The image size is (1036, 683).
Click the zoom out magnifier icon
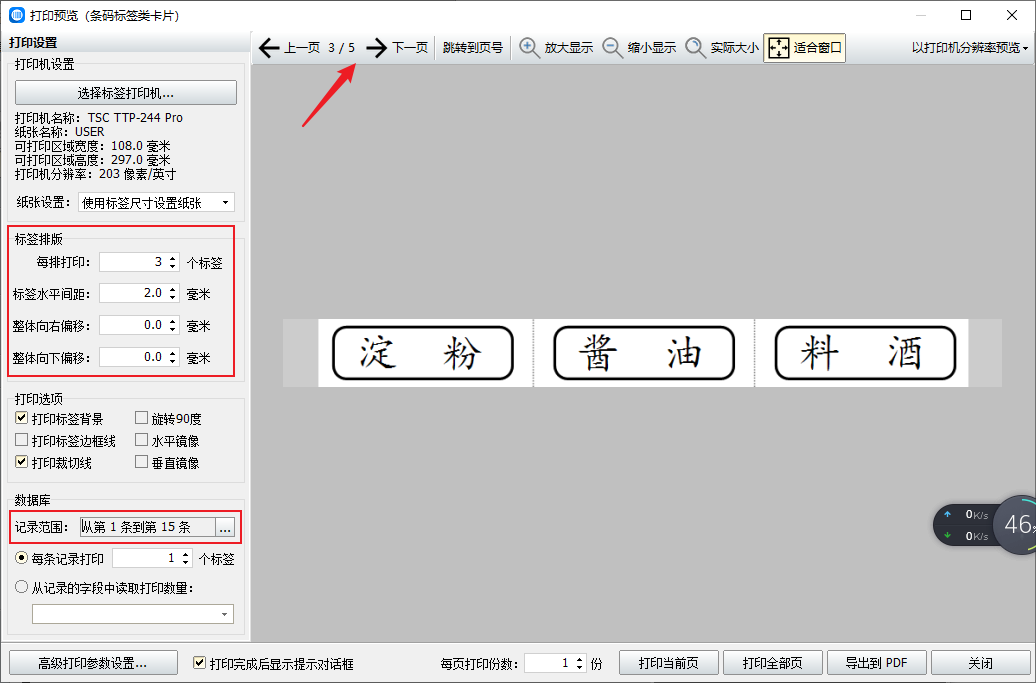[x=612, y=48]
